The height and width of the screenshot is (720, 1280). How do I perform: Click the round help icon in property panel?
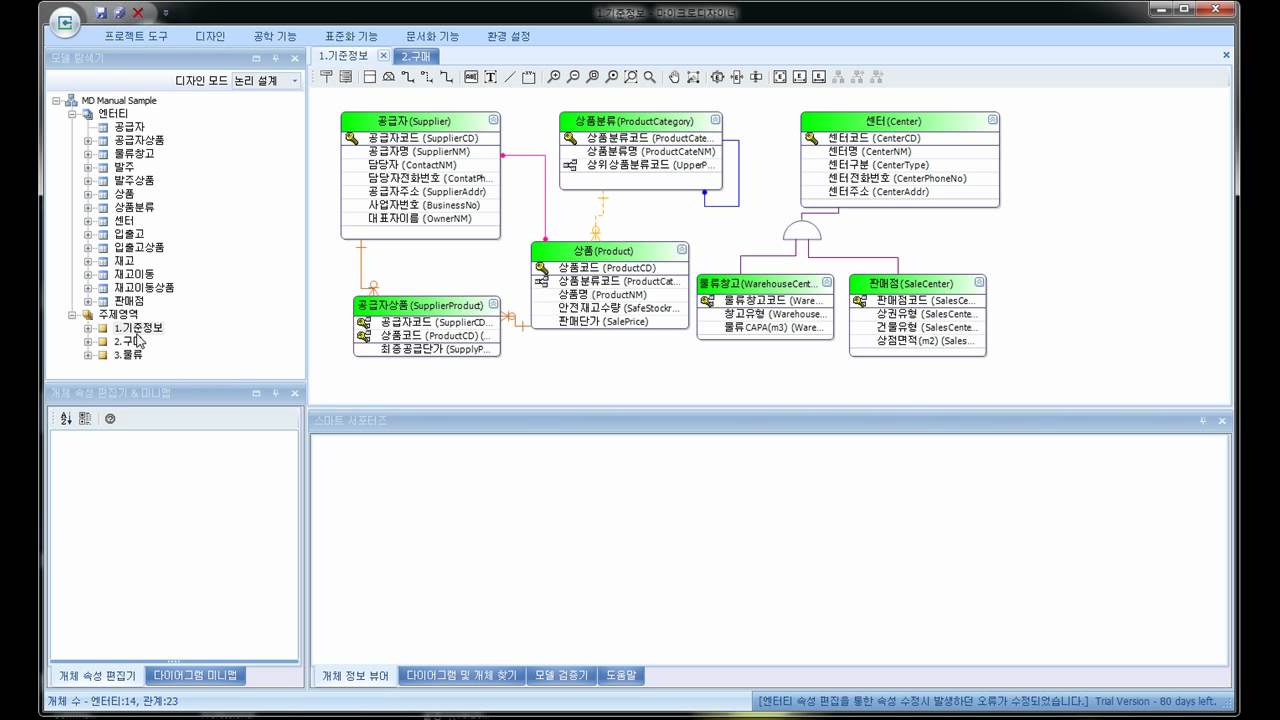tap(110, 419)
